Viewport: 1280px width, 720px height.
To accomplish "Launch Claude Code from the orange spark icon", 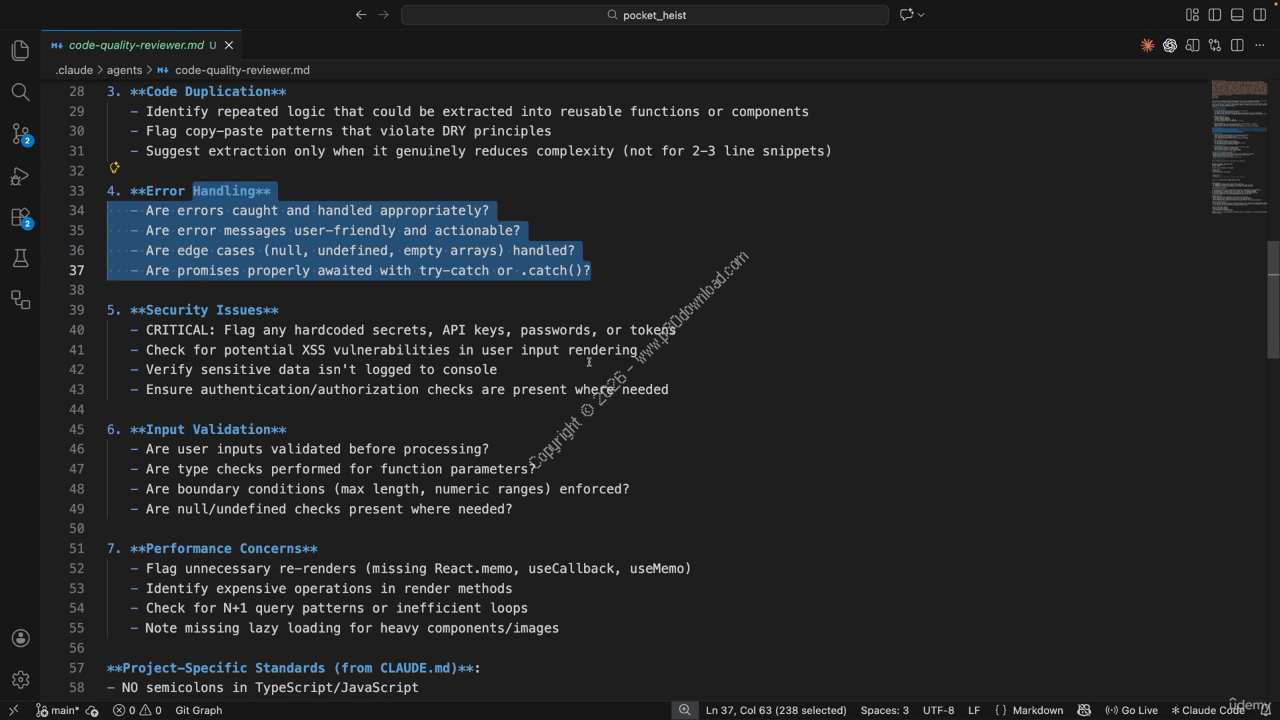I will [1147, 45].
